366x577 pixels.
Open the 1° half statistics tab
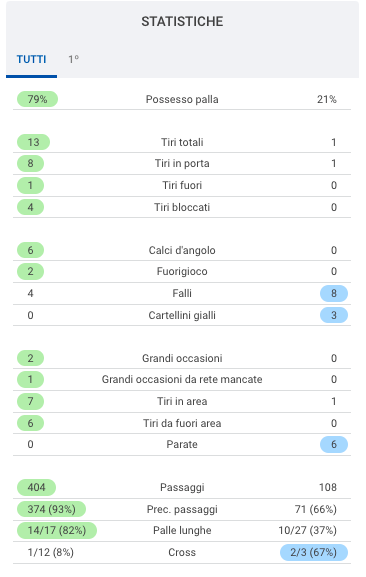point(74,59)
